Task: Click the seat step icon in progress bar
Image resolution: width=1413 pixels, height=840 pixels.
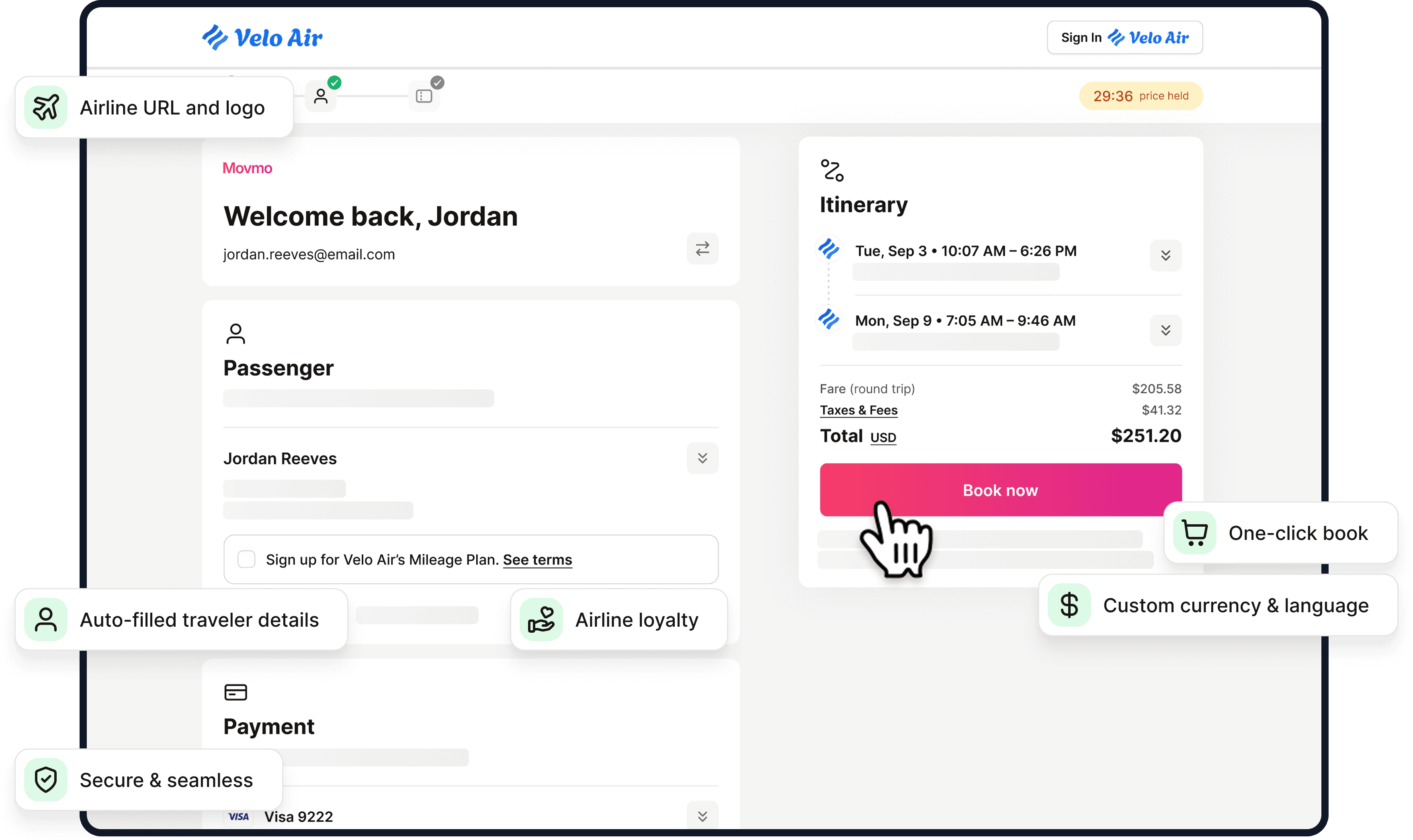Action: pyautogui.click(x=424, y=96)
